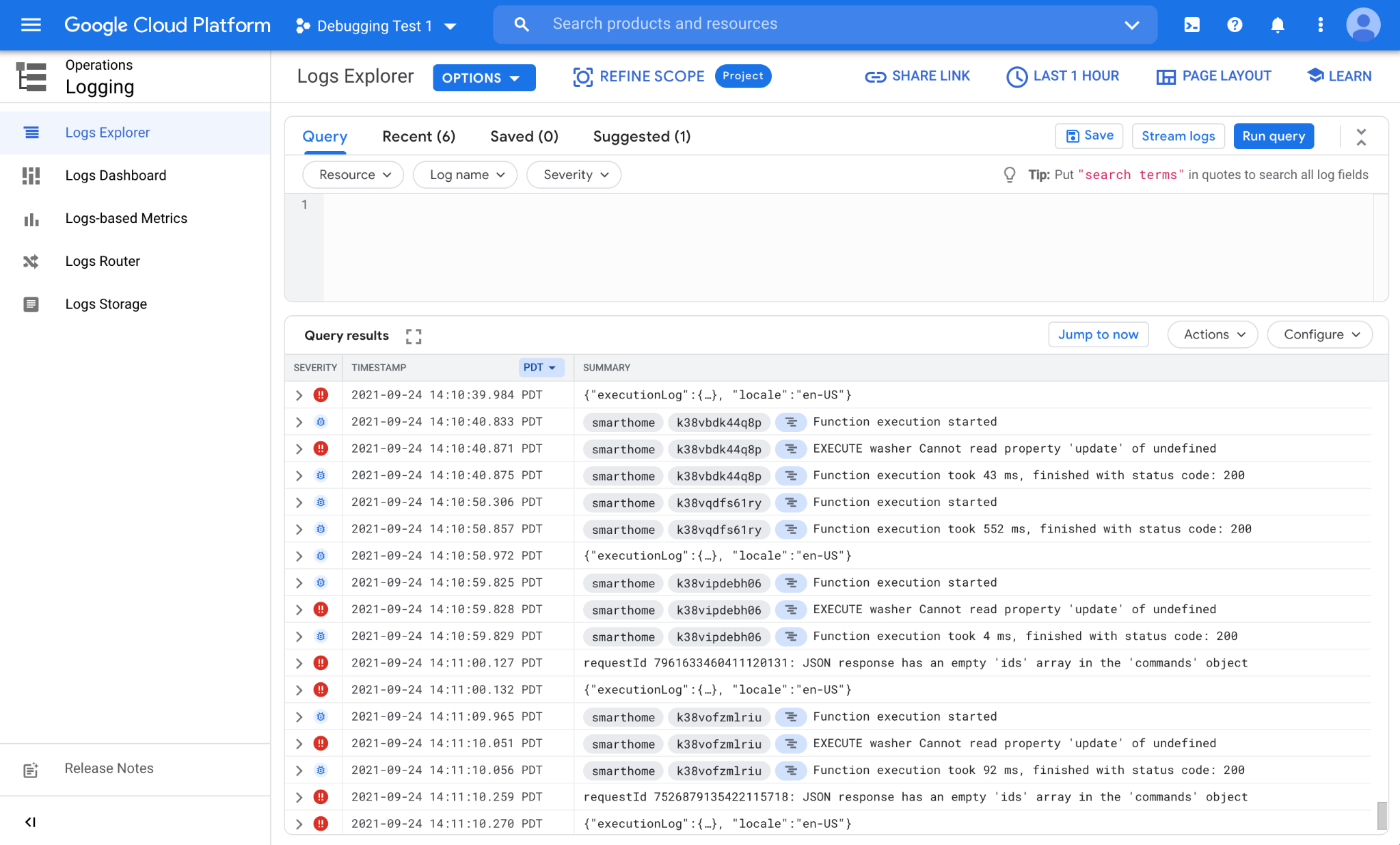Open the PDT timezone dropdown
1400x845 pixels.
point(540,368)
